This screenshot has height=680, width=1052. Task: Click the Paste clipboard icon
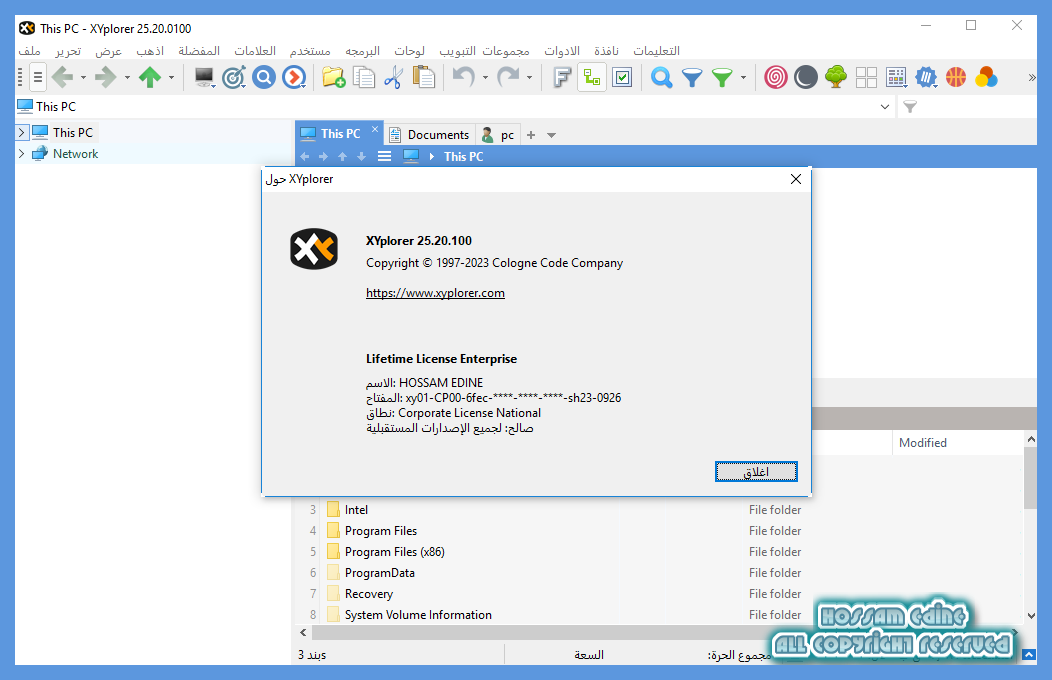423,77
